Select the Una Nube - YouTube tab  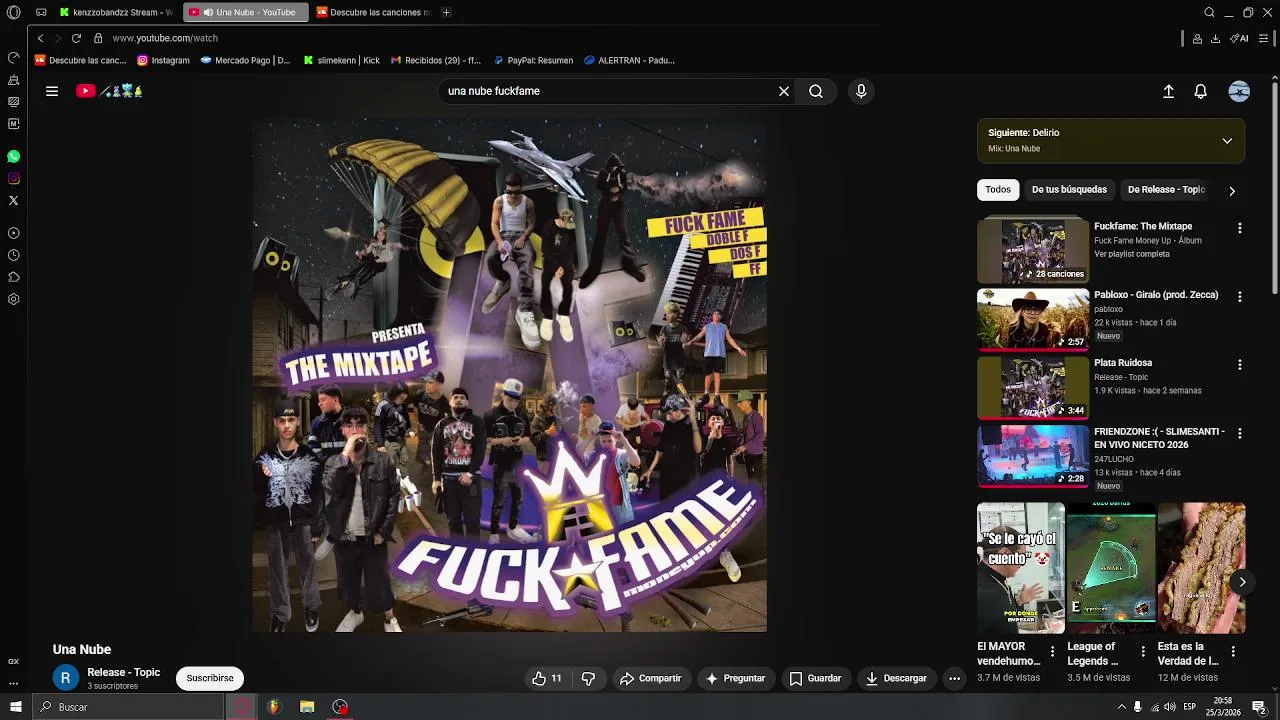click(x=246, y=12)
